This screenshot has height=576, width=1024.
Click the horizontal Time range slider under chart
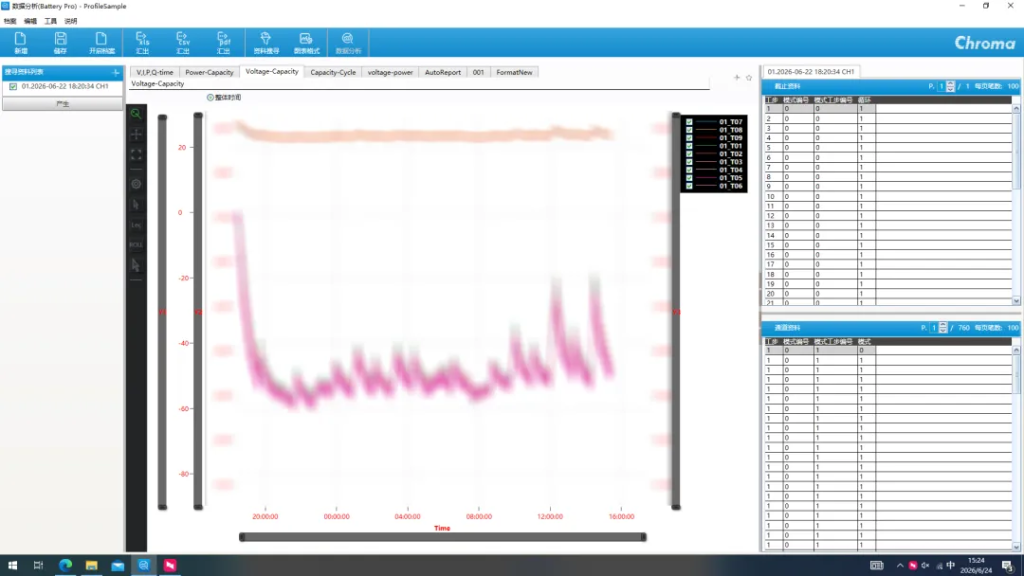click(443, 537)
